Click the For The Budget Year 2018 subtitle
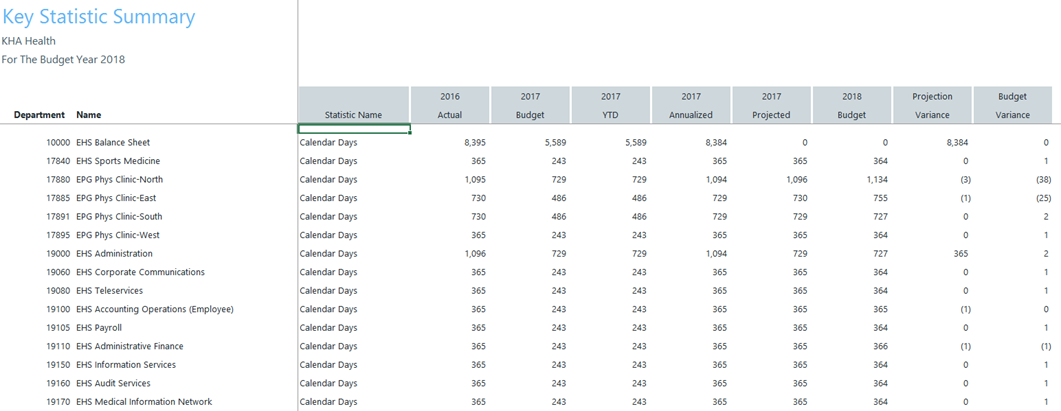Viewport: 1061px width, 411px height. point(63,59)
